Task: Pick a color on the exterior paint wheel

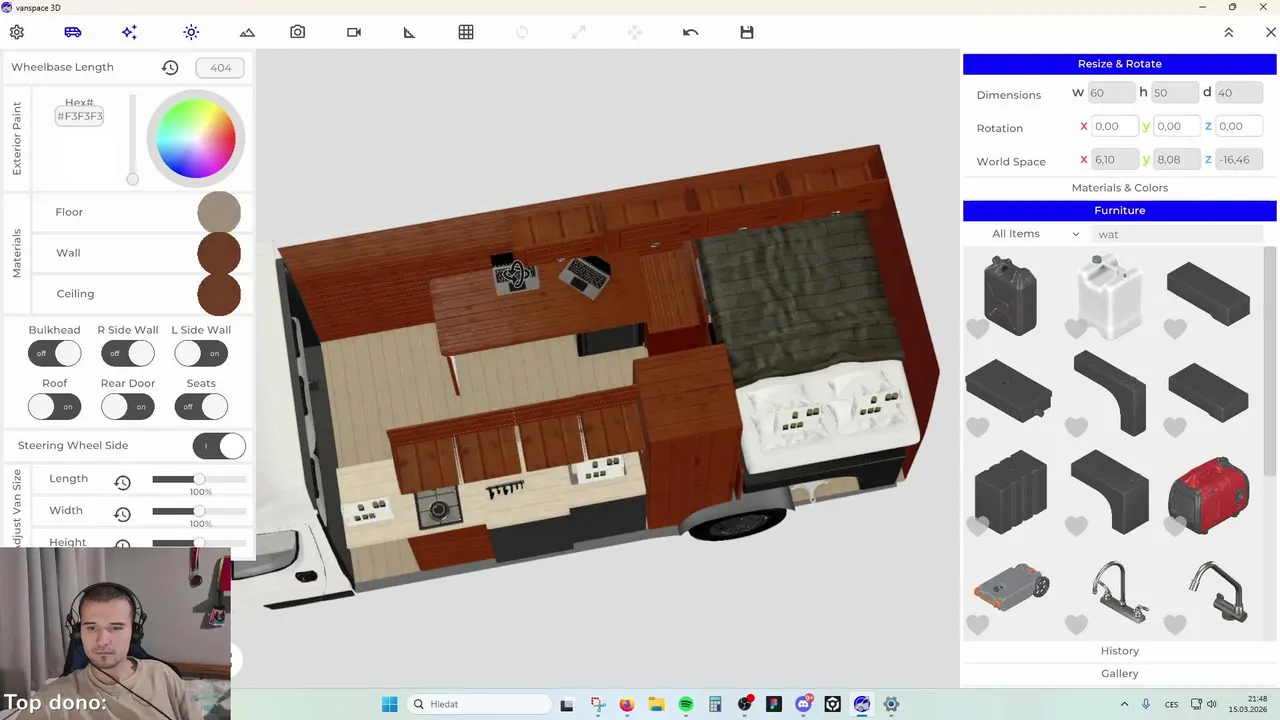Action: [196, 139]
